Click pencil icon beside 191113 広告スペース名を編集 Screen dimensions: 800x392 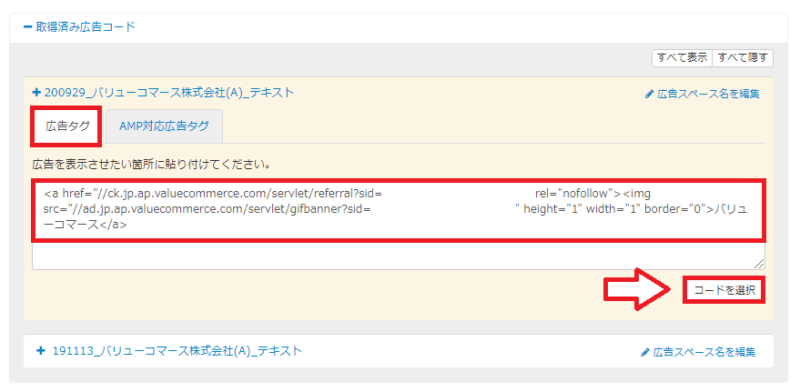point(645,352)
